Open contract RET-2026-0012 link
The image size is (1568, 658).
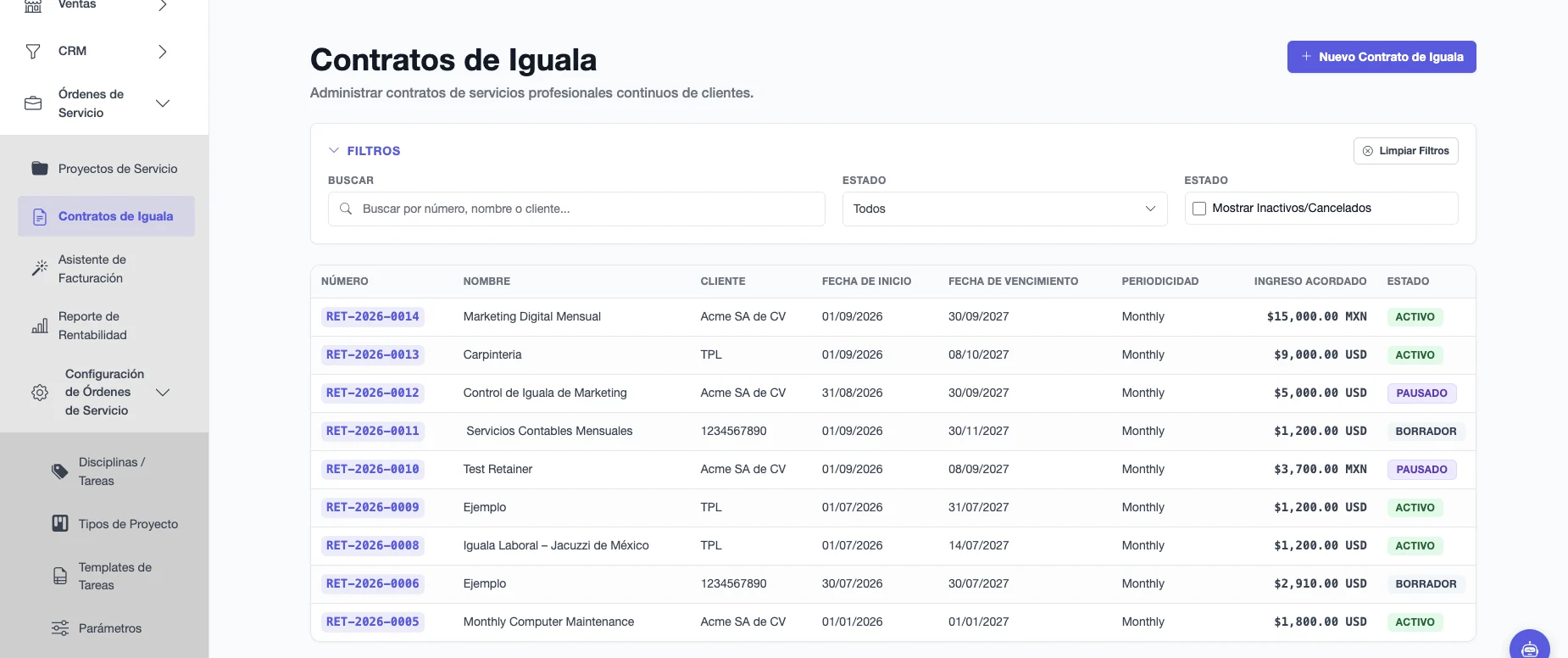pos(373,393)
